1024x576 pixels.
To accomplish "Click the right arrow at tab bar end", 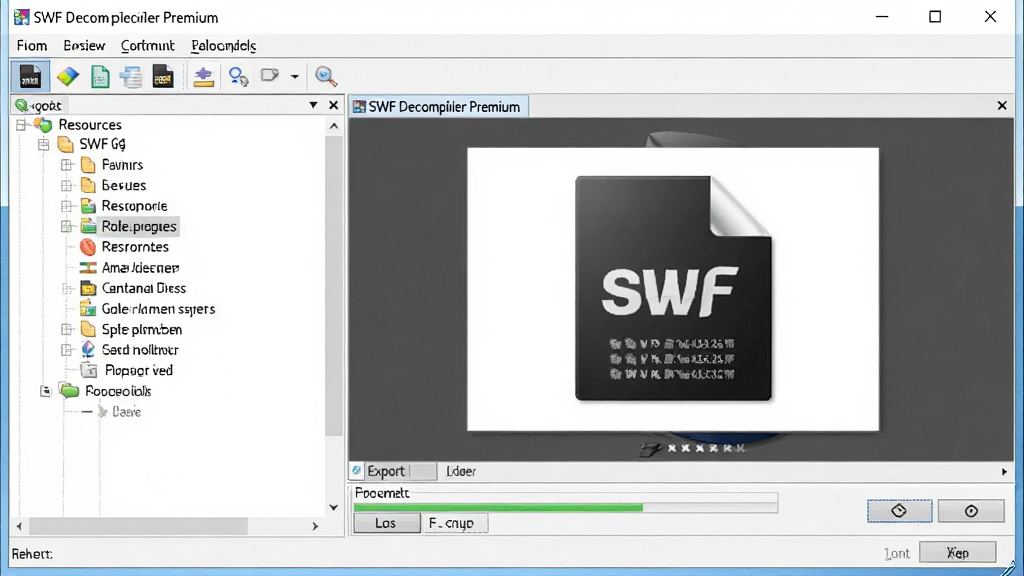I will (1004, 472).
